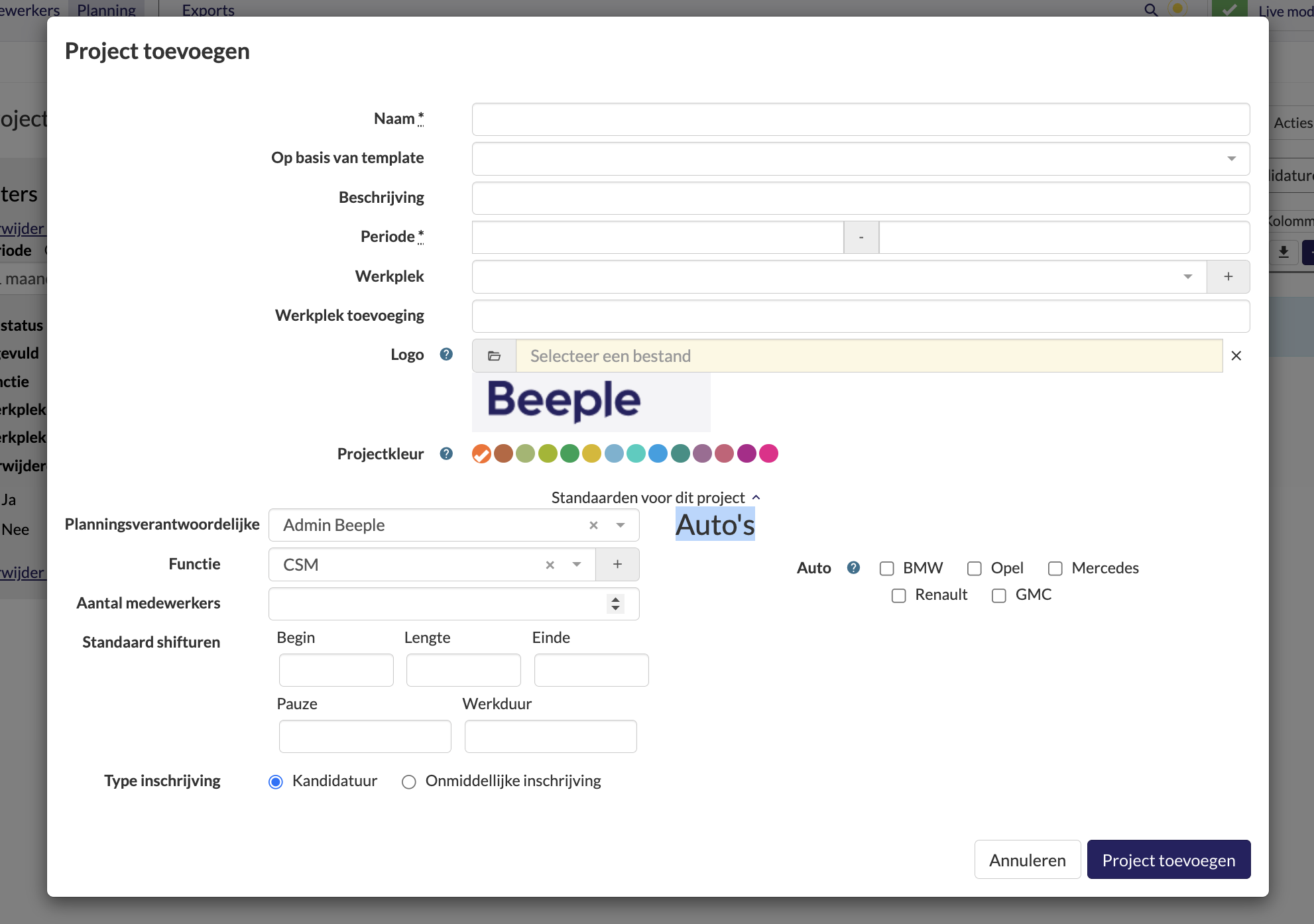The height and width of the screenshot is (924, 1314).
Task: Click the Aantal medewerkers stepper arrows
Action: [615, 603]
